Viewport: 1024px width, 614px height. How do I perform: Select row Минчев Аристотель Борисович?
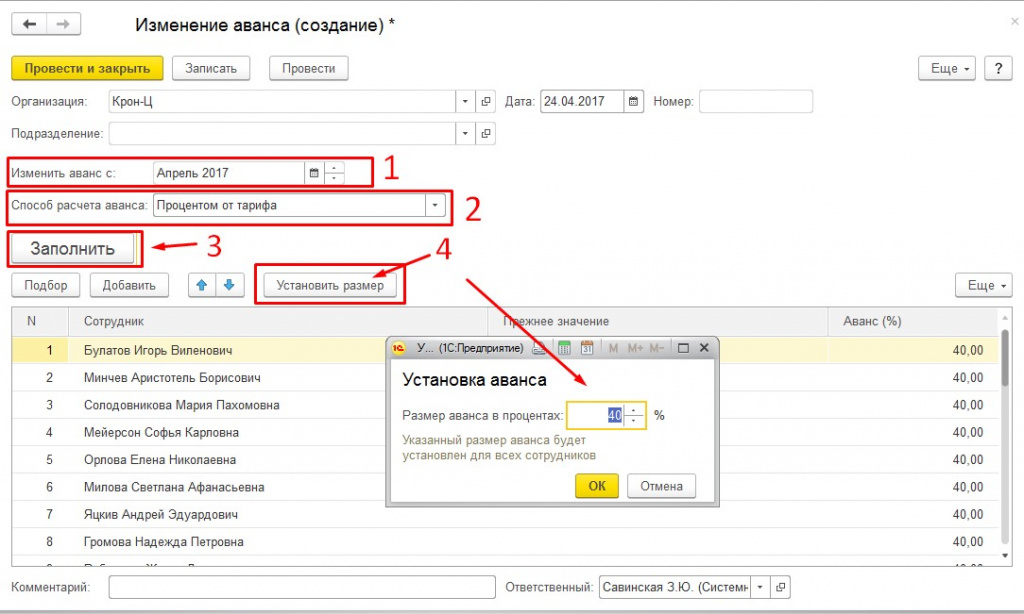pos(505,378)
